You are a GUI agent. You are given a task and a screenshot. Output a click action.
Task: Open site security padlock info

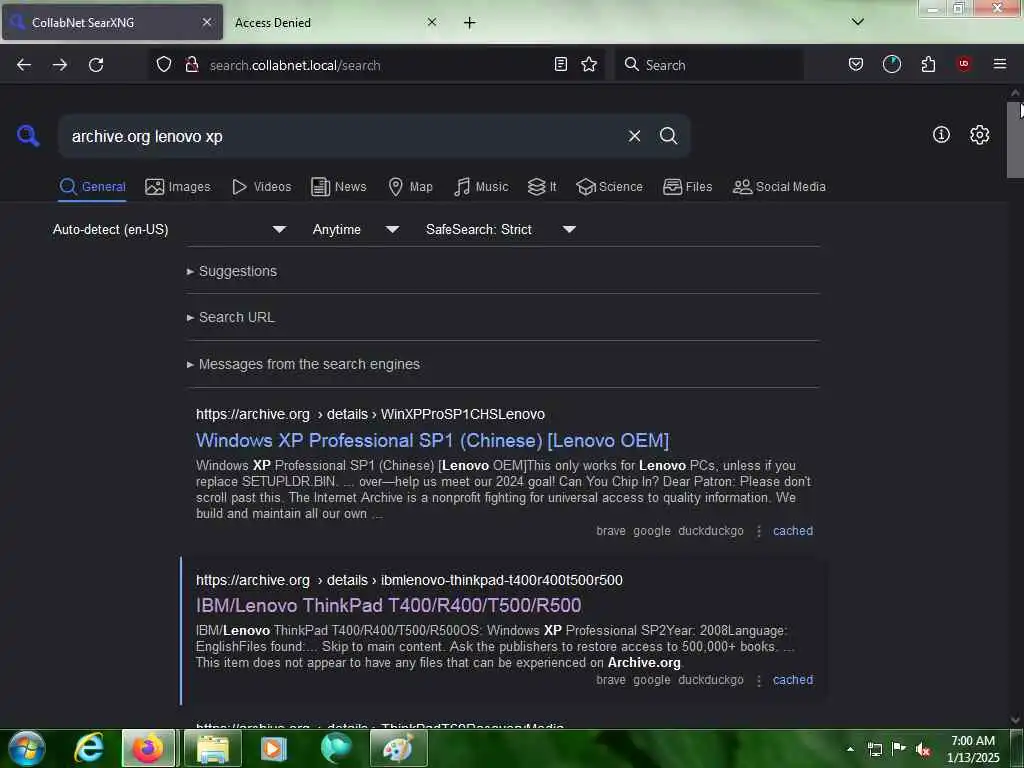point(191,64)
